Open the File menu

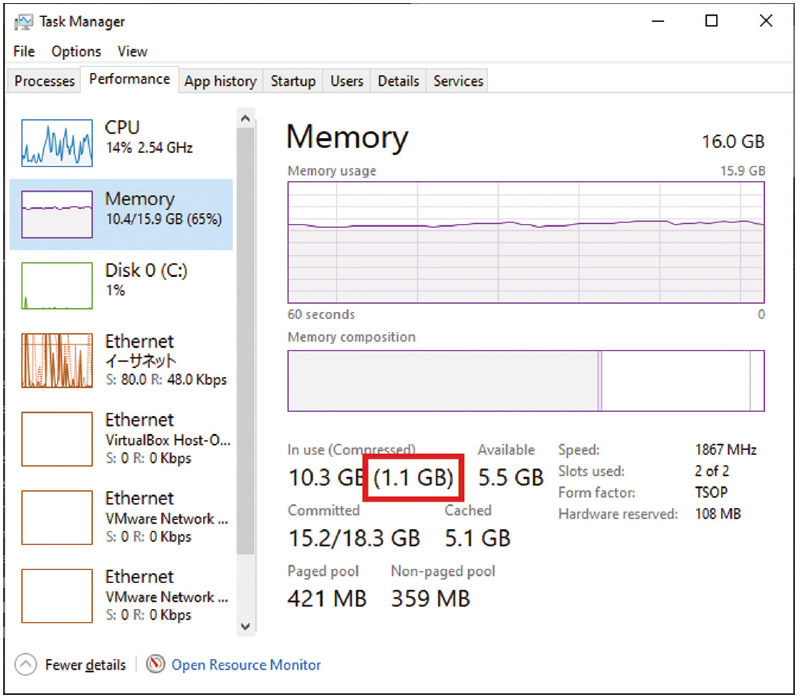[24, 51]
